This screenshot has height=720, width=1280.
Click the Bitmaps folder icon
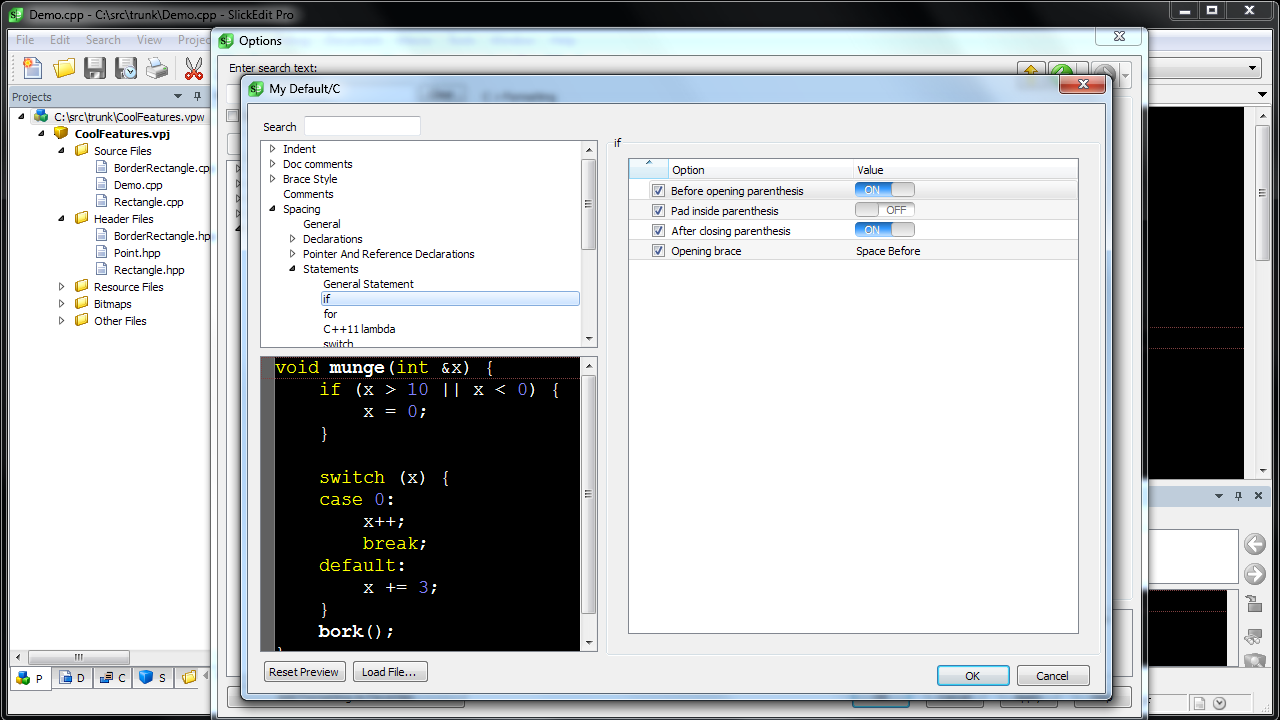coord(82,304)
